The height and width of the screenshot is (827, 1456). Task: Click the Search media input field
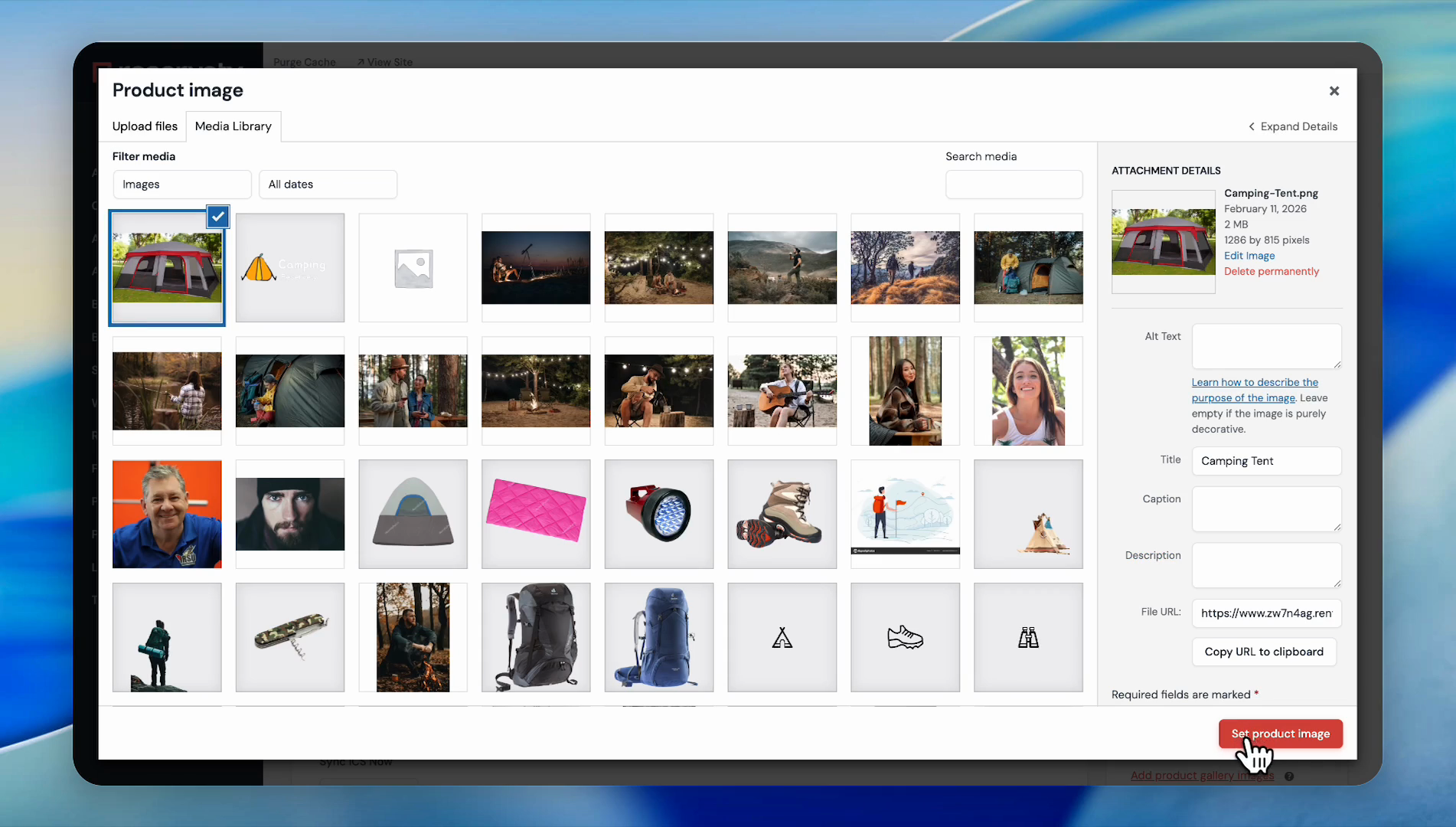pos(1014,185)
